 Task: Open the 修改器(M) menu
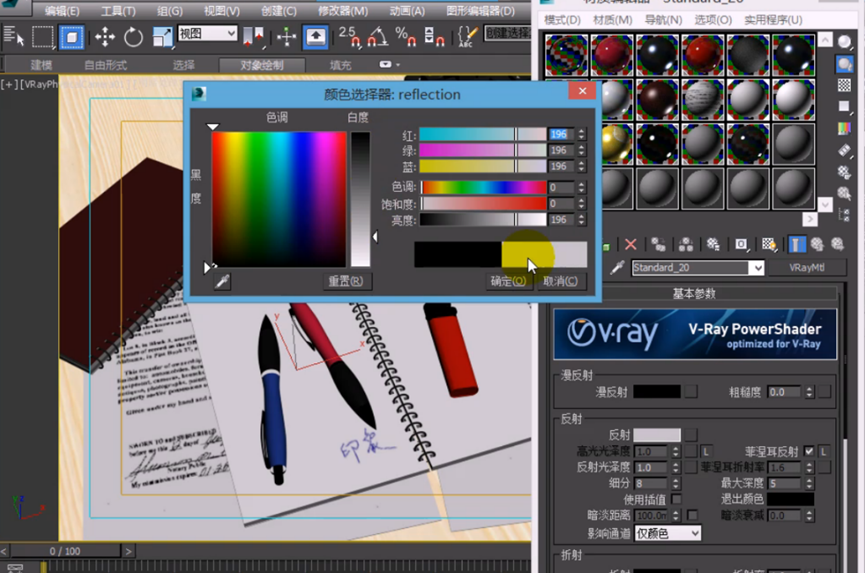pos(343,10)
